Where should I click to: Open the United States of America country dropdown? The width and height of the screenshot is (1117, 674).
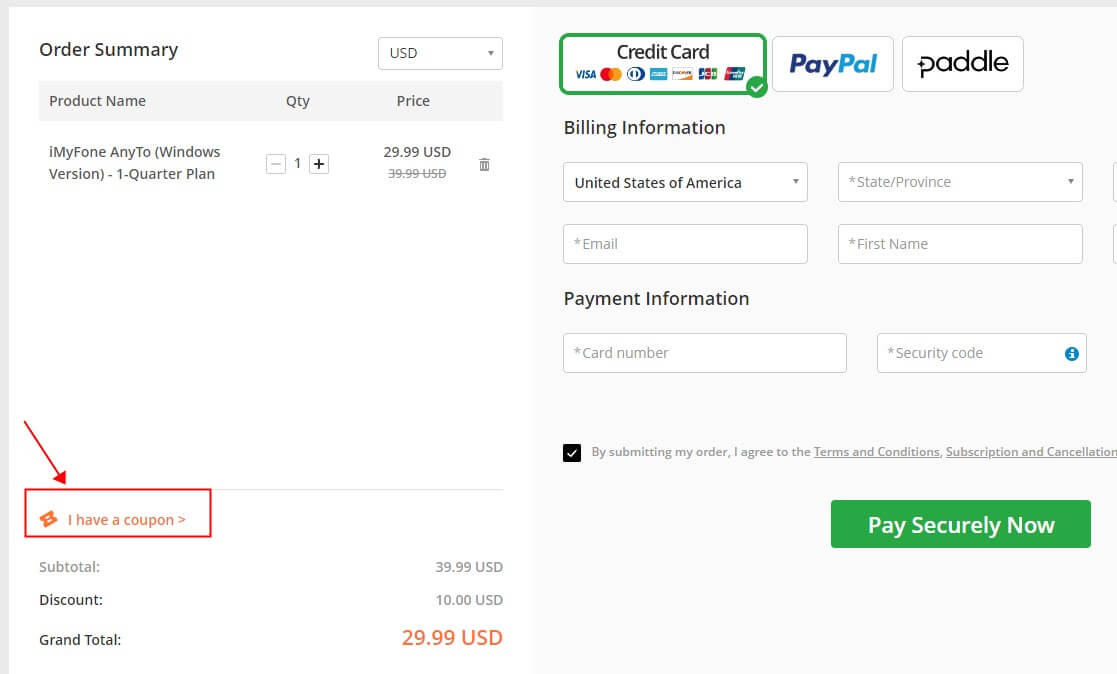point(685,182)
